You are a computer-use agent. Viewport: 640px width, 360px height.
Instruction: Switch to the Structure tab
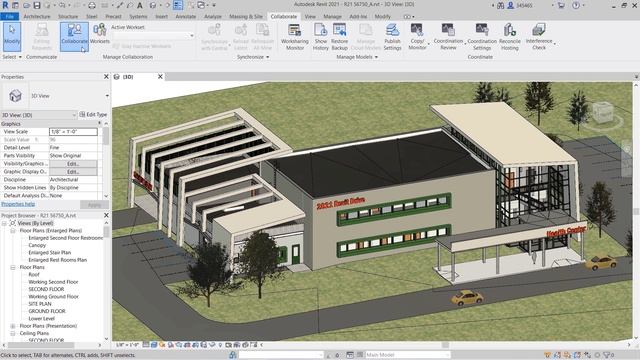pyautogui.click(x=68, y=17)
